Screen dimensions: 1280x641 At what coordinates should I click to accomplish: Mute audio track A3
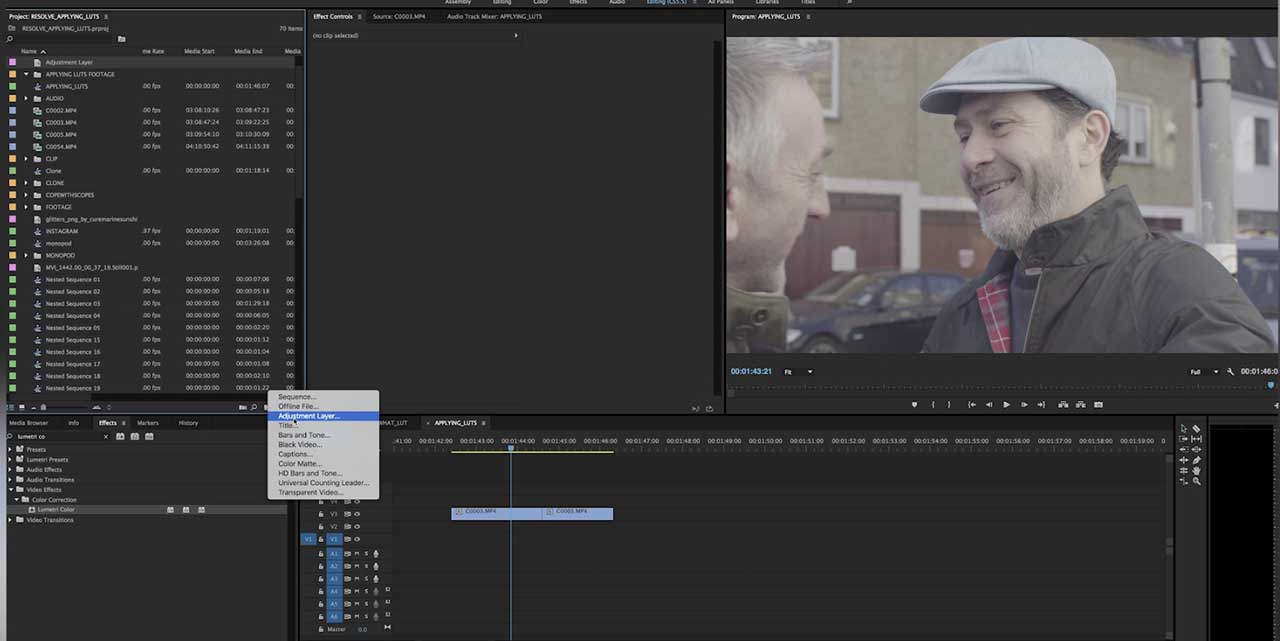357,579
